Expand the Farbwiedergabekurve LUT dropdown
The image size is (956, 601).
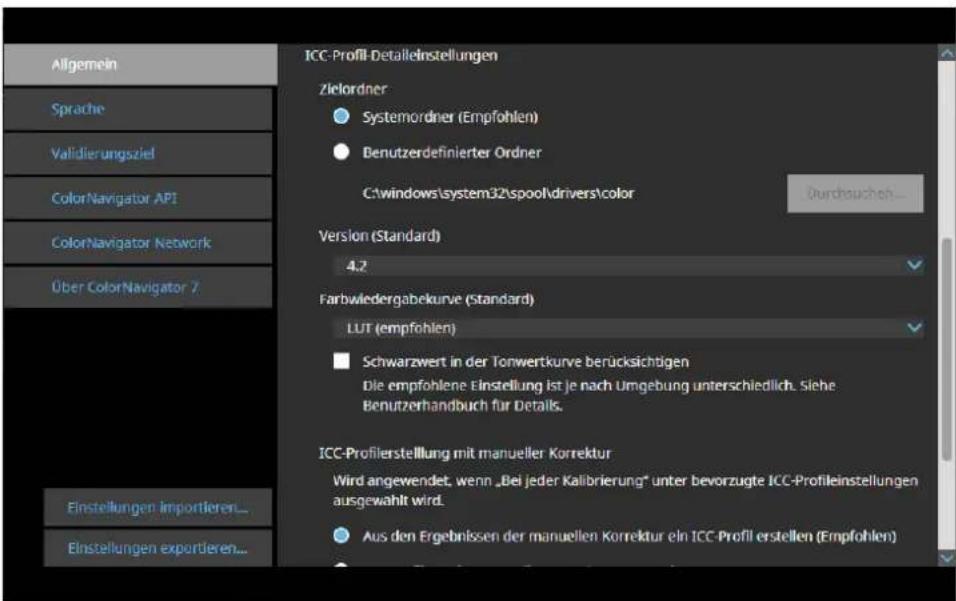pos(628,328)
